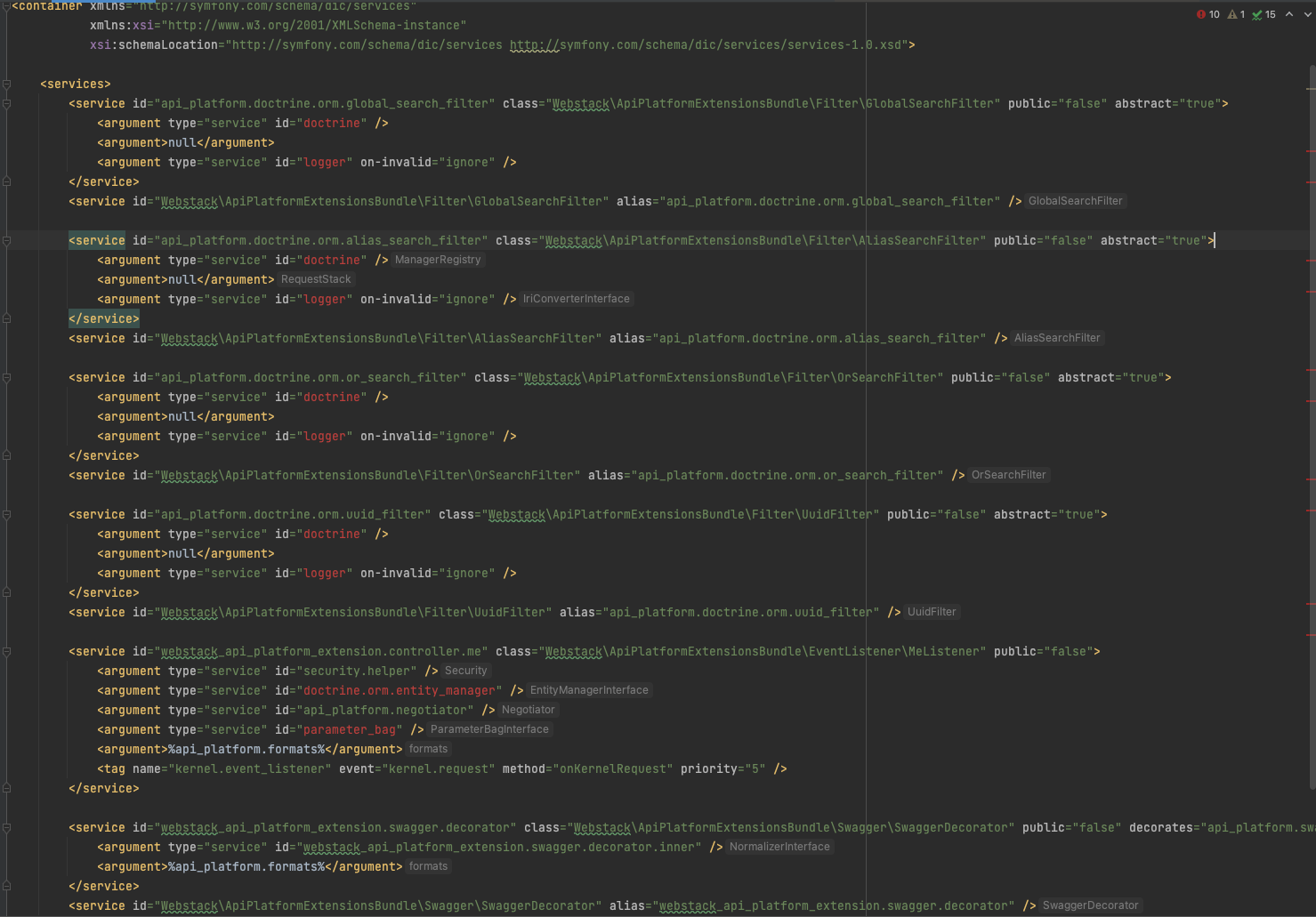Viewport: 1316px width, 917px height.
Task: Click the red error count indicator showing 10
Action: pyautogui.click(x=1207, y=14)
